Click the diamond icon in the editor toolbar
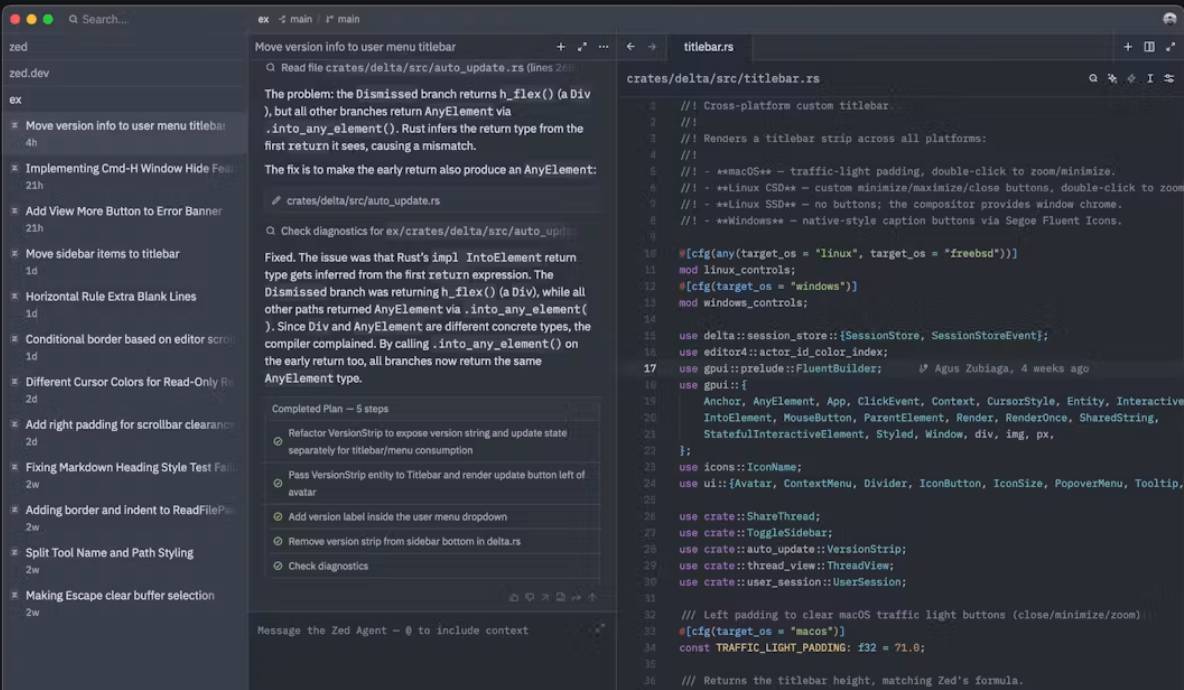Image resolution: width=1184 pixels, height=690 pixels. point(1130,78)
